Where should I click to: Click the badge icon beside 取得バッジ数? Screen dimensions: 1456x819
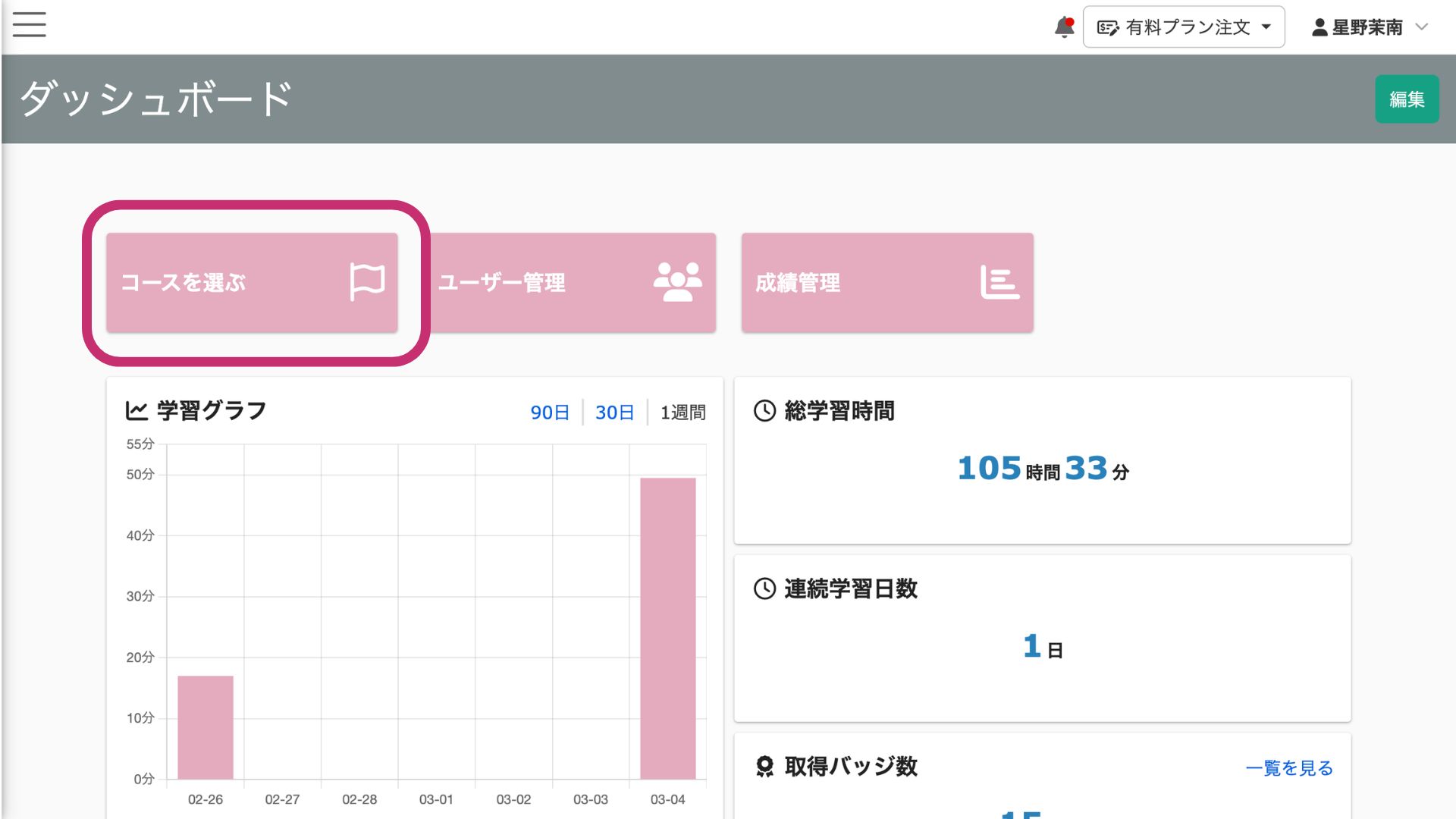[764, 767]
